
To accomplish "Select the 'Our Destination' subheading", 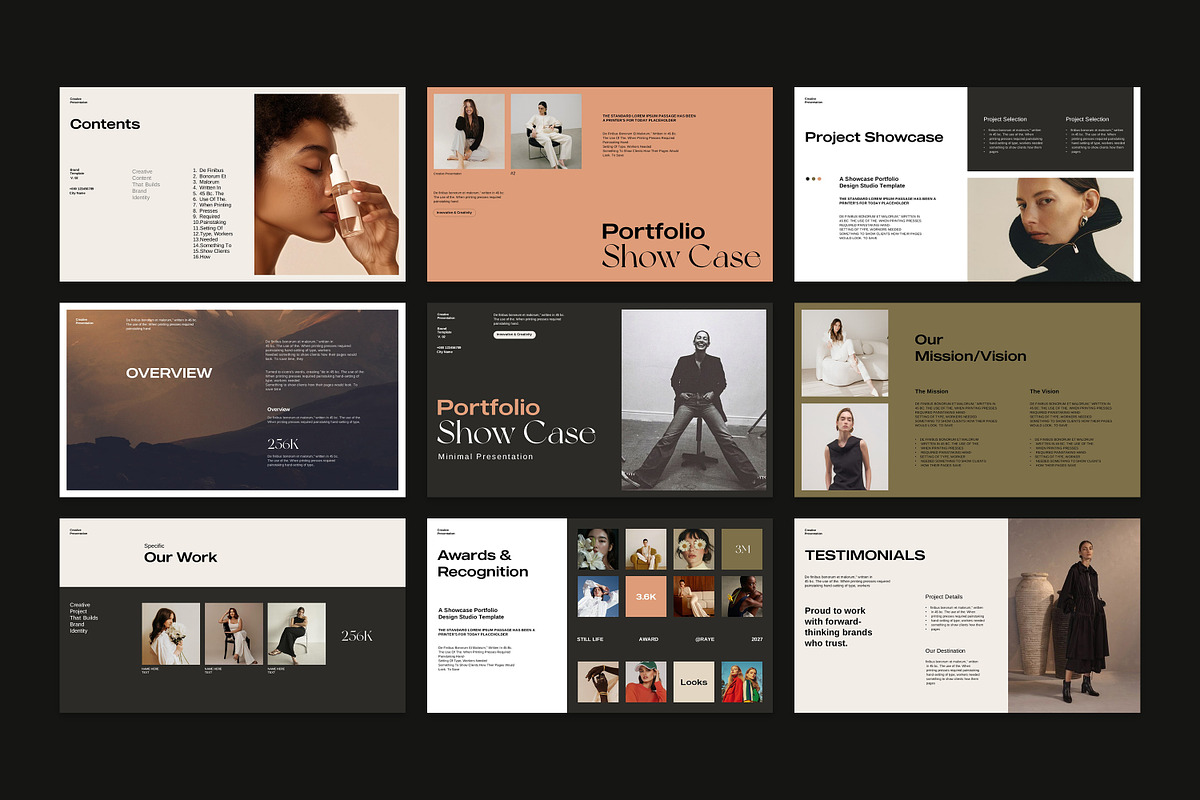I will pos(945,651).
